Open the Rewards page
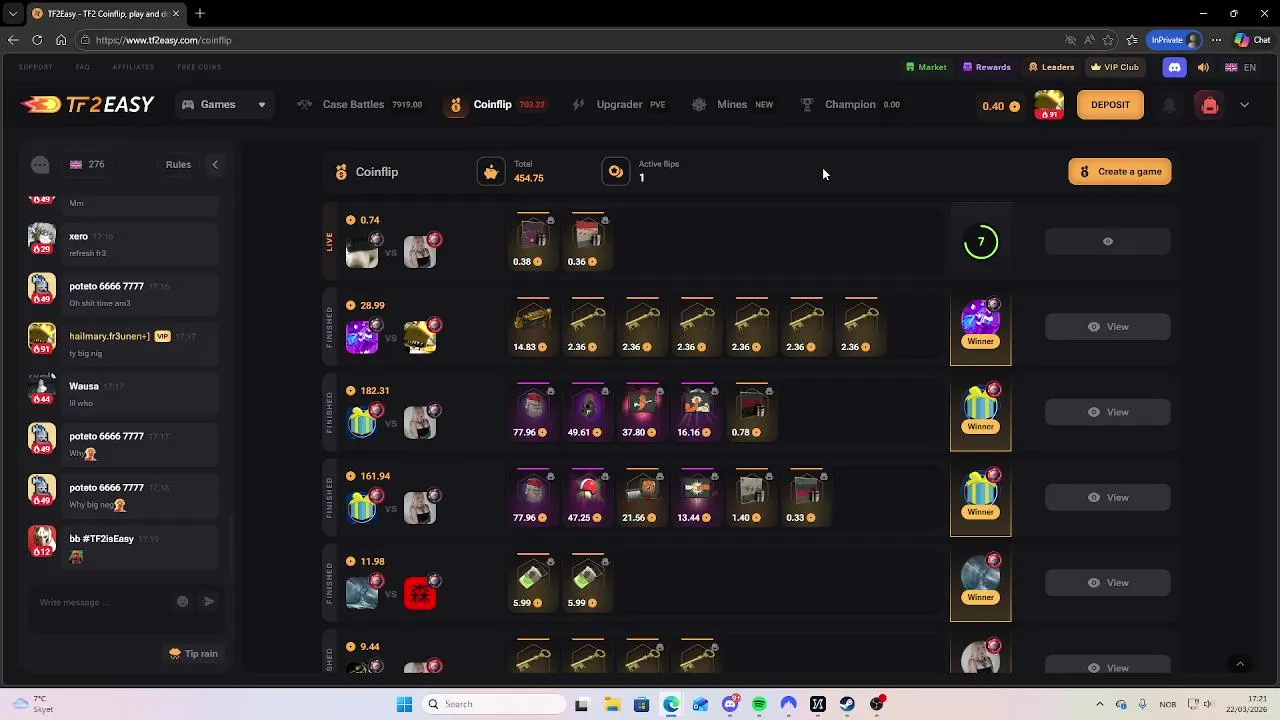This screenshot has height=720, width=1280. (x=987, y=67)
